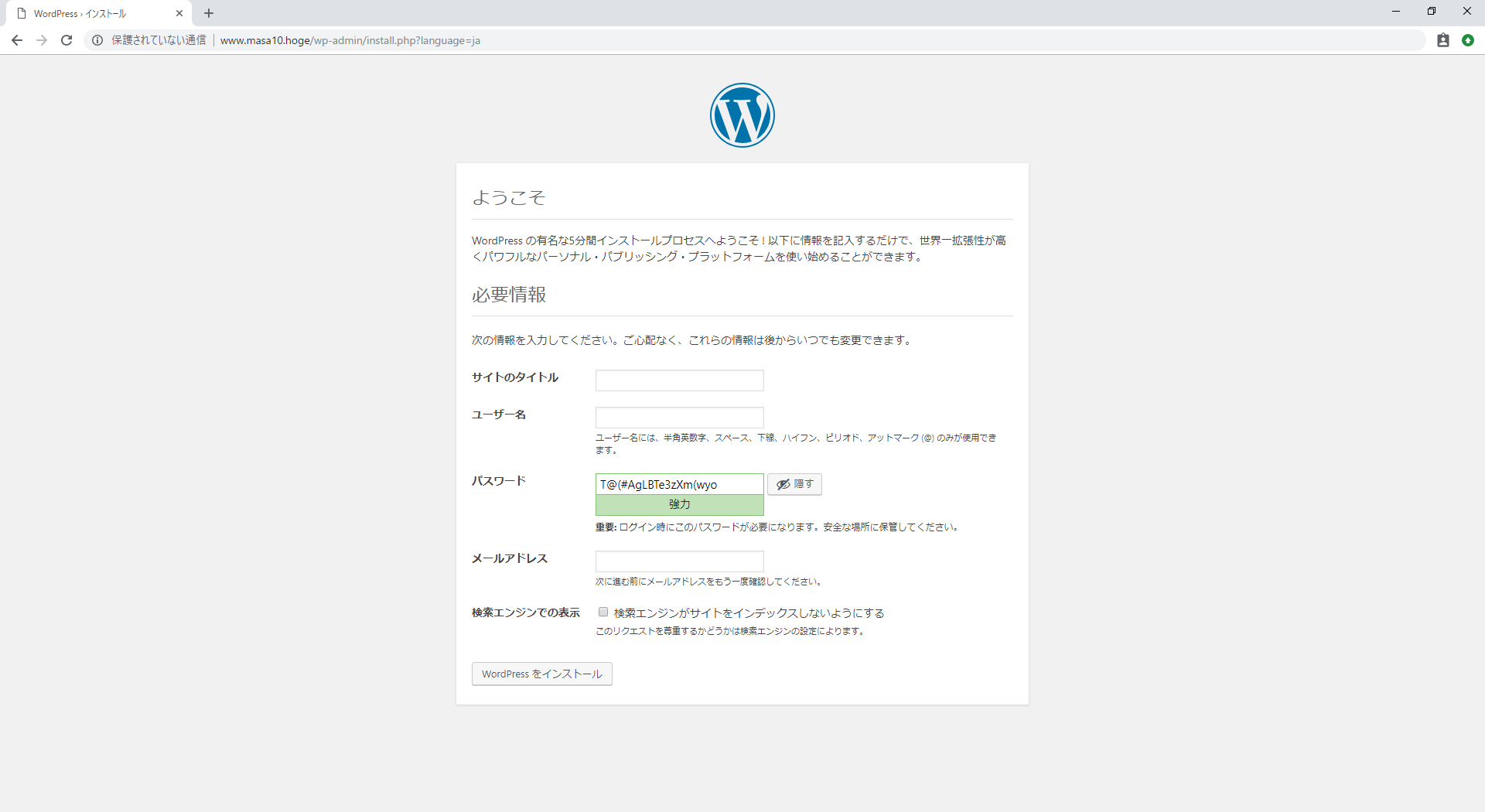This screenshot has height=812, width=1485.
Task: Click text このリクエストを尊重するかどうかは検索エンジンの設定によります
Action: click(x=730, y=631)
